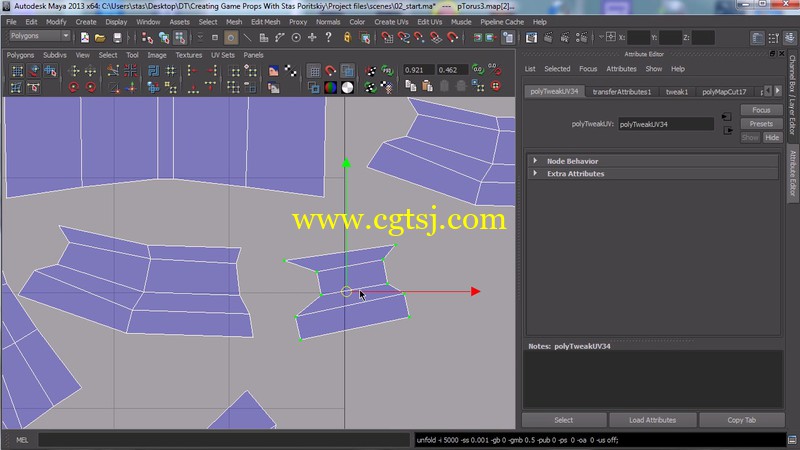Open the UV Sets menu
Image resolution: width=800 pixels, height=450 pixels.
(222, 55)
